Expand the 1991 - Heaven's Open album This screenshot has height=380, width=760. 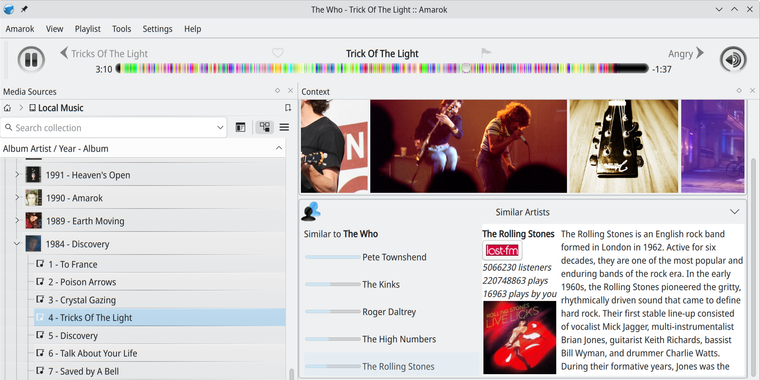[x=17, y=174]
